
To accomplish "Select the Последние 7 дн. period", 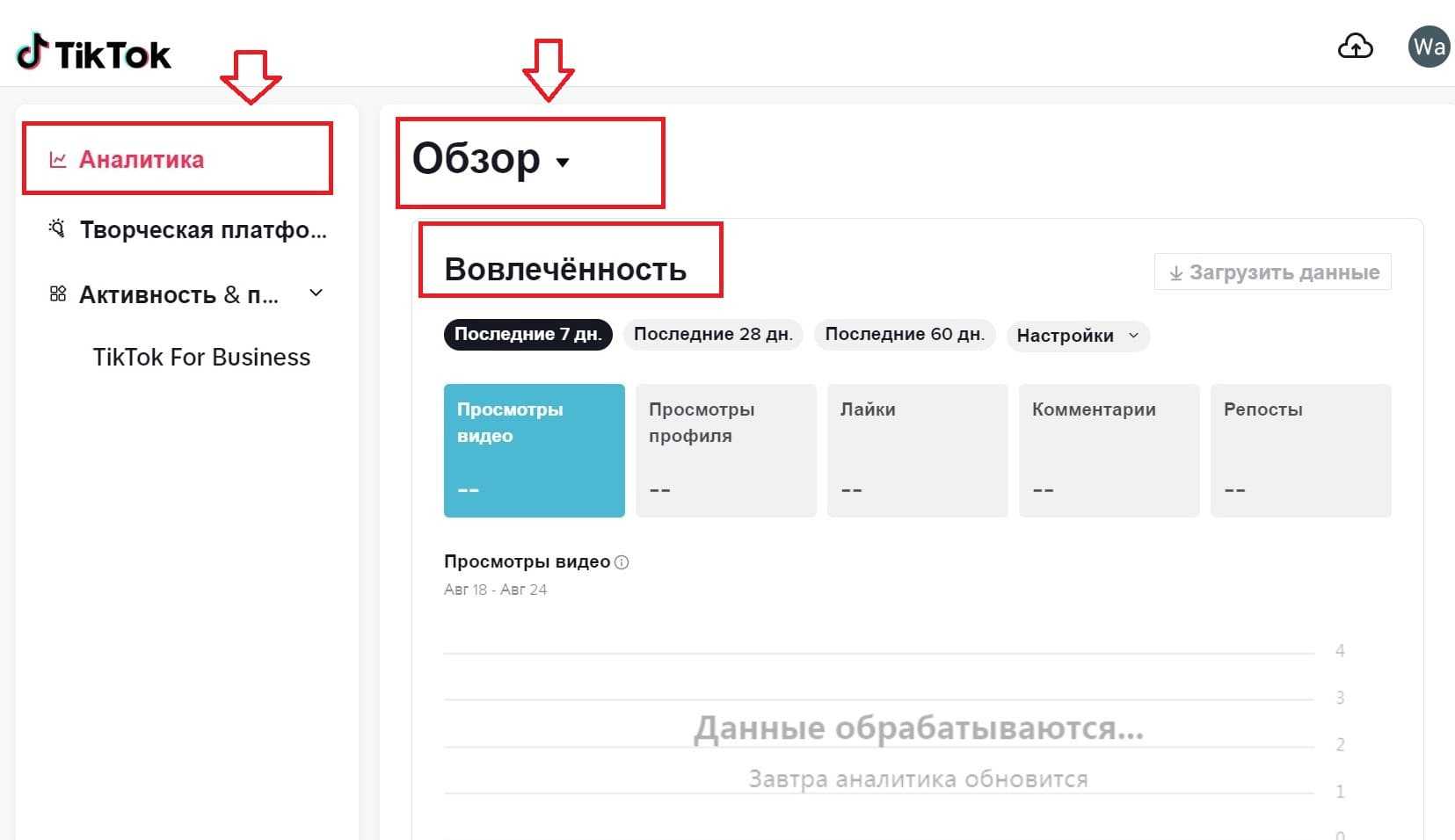I will (527, 335).
